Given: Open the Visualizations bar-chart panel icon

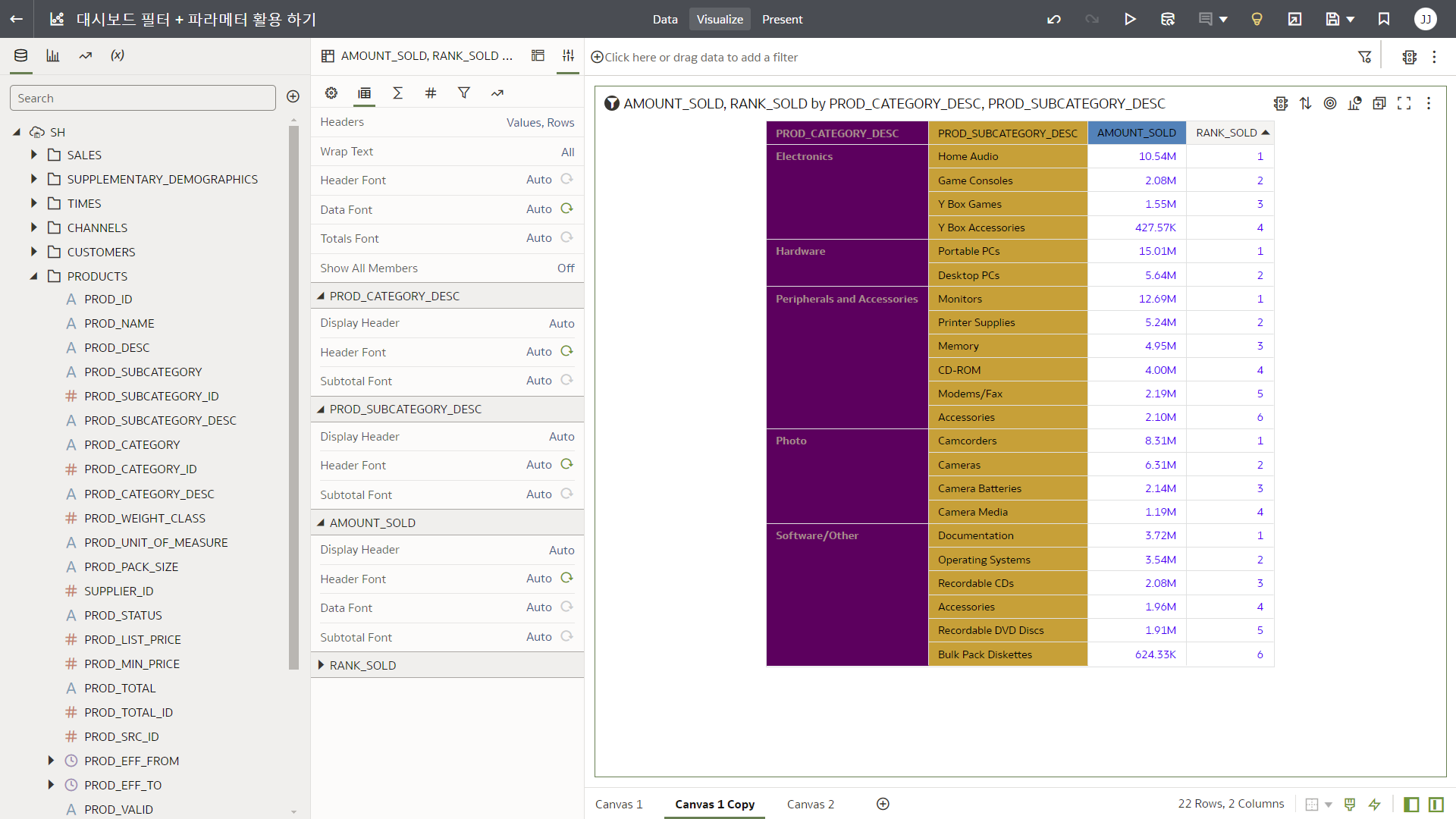Looking at the screenshot, I should click(53, 55).
